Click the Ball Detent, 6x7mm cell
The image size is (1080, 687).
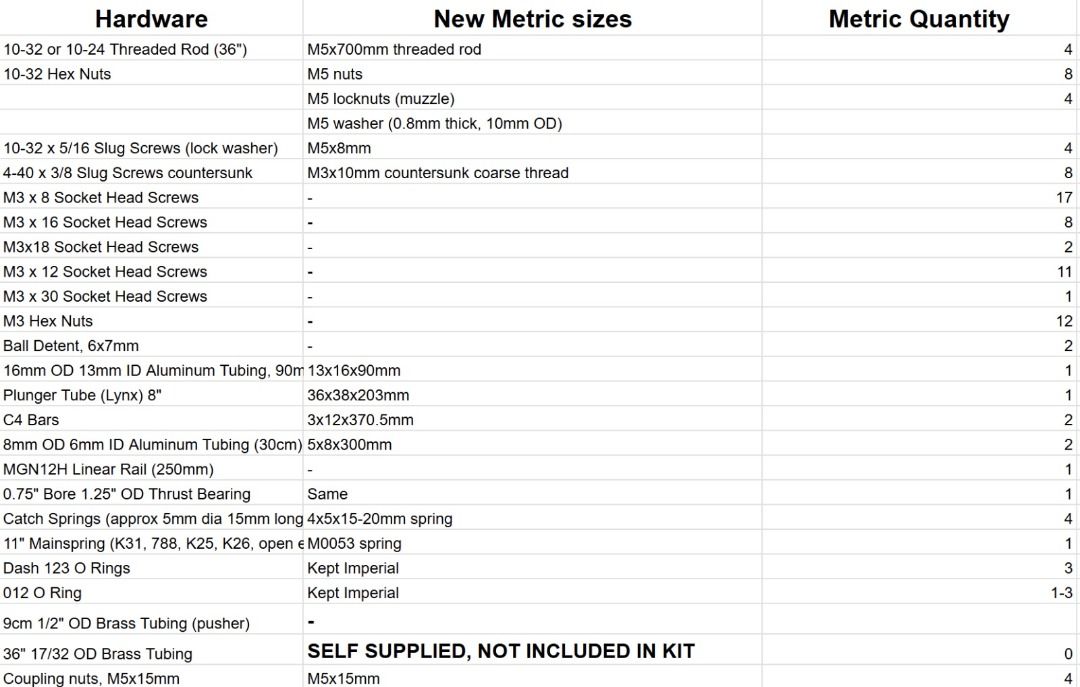coord(71,346)
